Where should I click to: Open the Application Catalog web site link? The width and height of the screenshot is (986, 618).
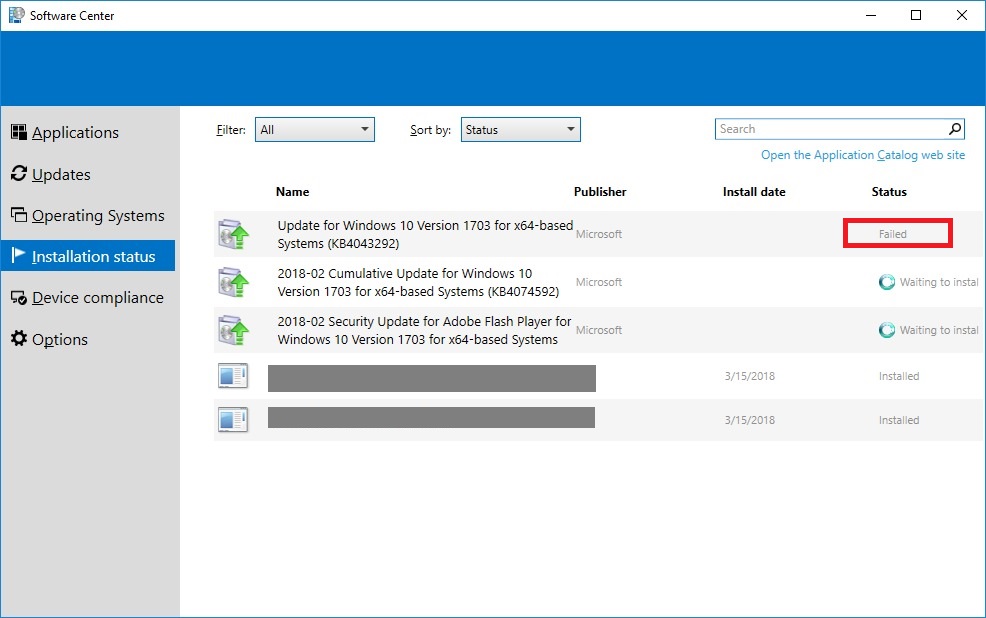pyautogui.click(x=863, y=155)
